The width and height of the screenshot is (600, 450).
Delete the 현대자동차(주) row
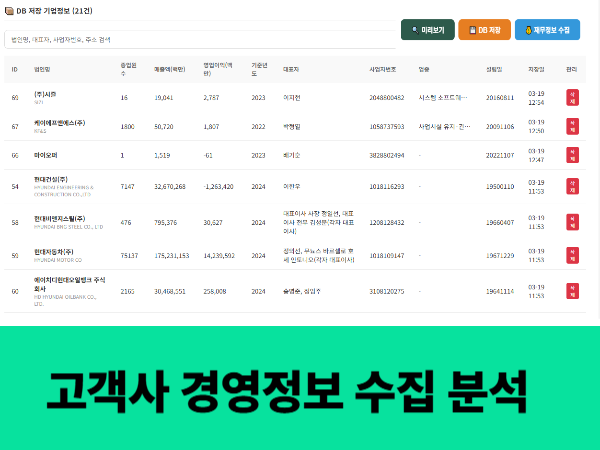tap(572, 255)
